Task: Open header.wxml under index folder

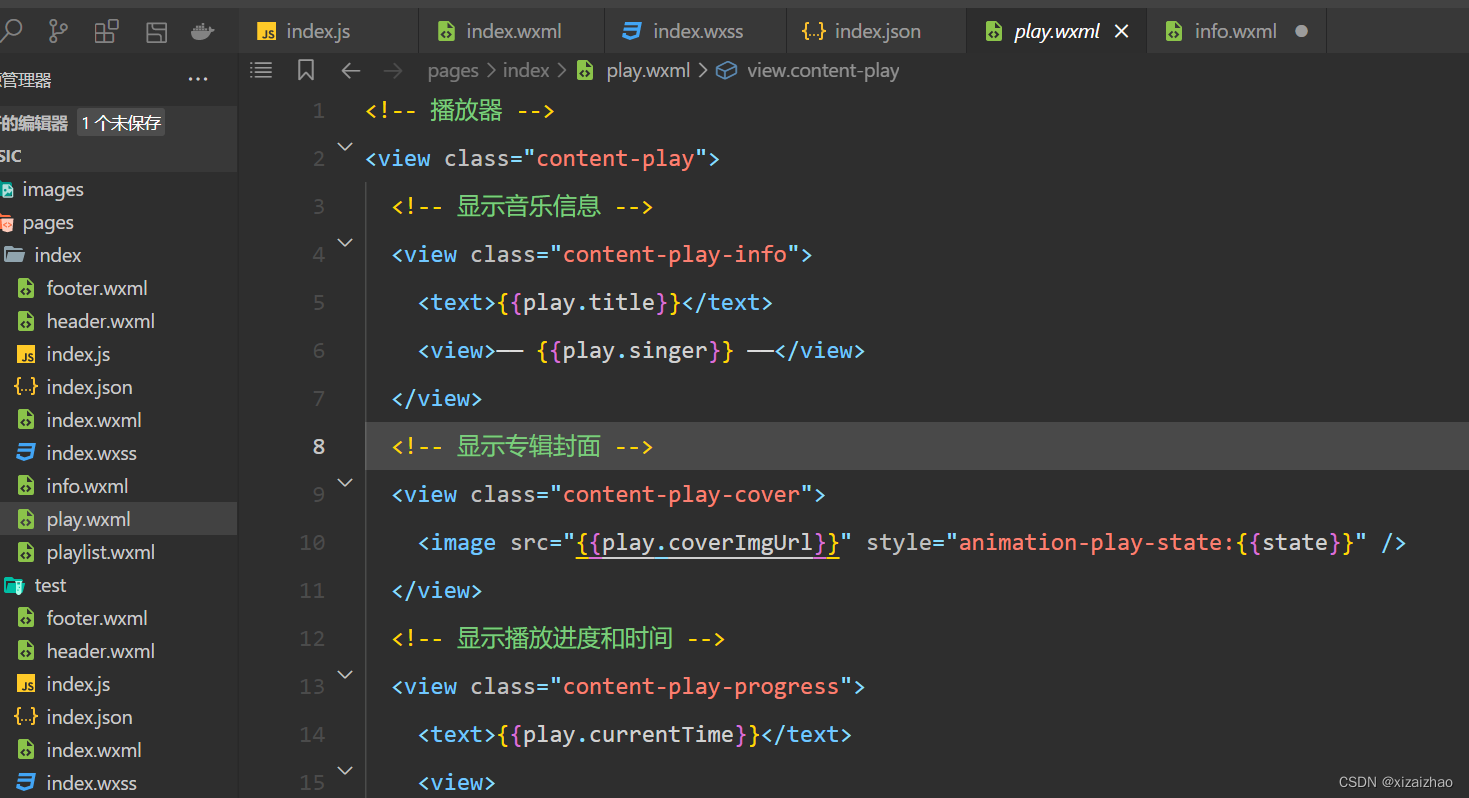Action: (x=118, y=321)
